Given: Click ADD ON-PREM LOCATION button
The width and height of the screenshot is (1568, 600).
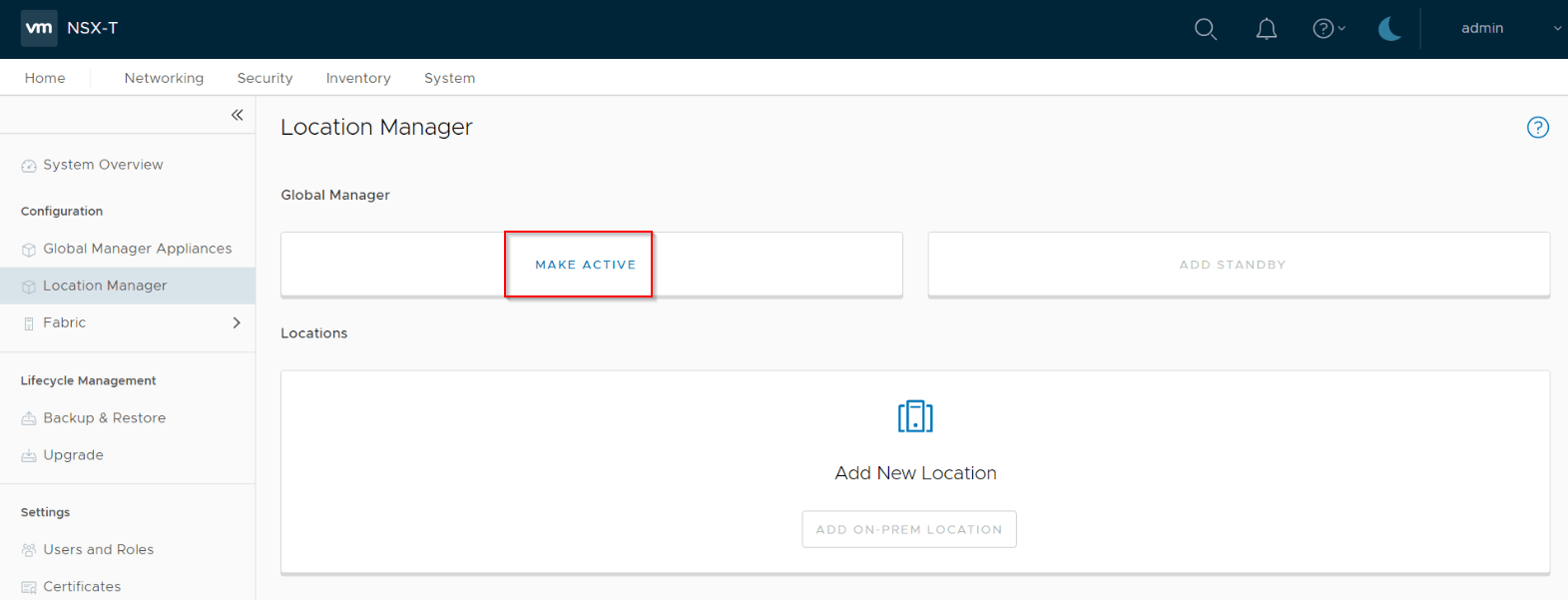Looking at the screenshot, I should [909, 529].
